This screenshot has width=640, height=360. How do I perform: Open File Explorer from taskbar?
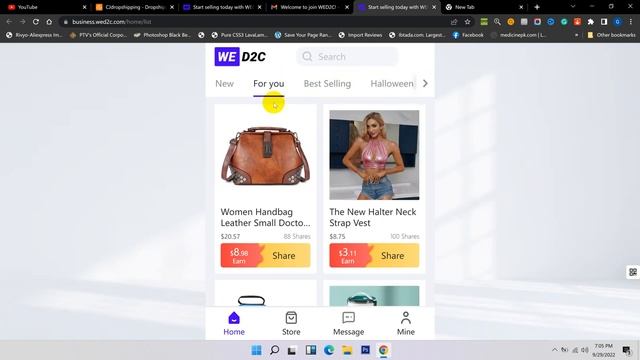pos(347,350)
